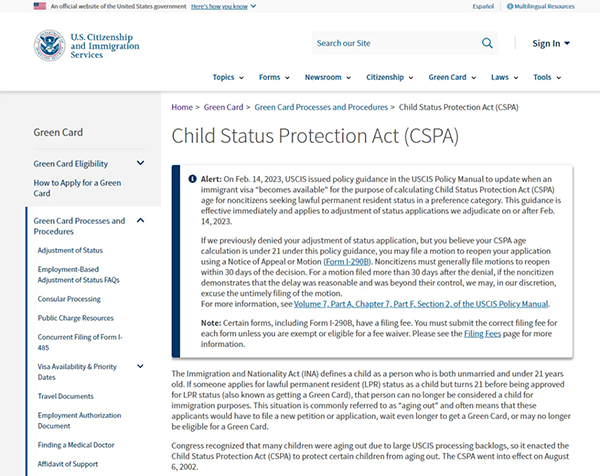This screenshot has width=600, height=476.
Task: Click the U.S. Citizenship and Immigration Services wordmark
Action: (x=105, y=46)
